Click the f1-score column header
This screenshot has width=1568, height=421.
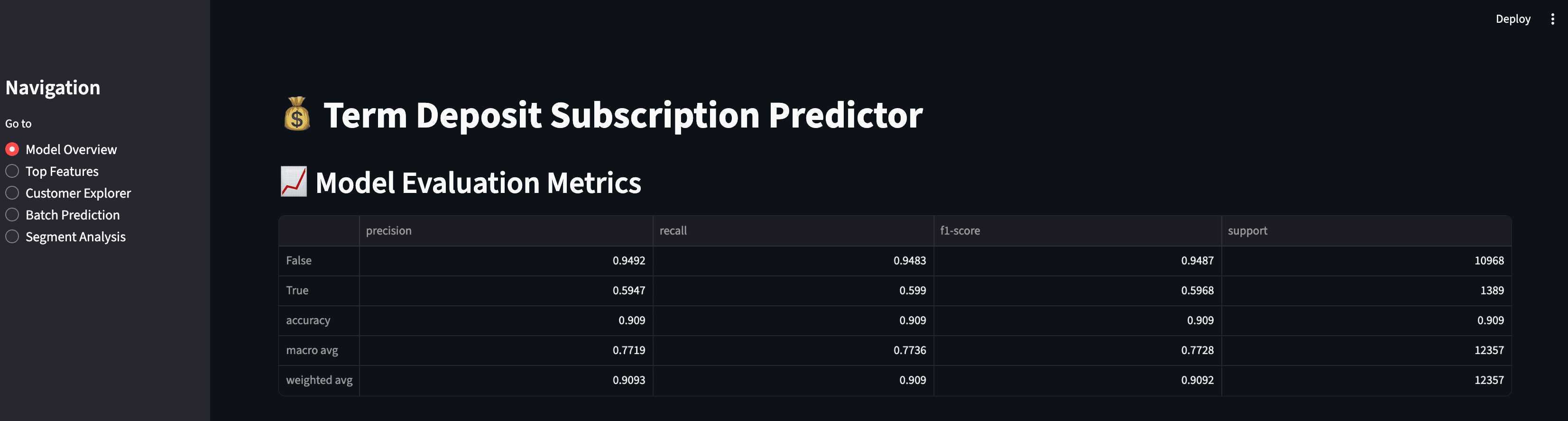click(1078, 230)
